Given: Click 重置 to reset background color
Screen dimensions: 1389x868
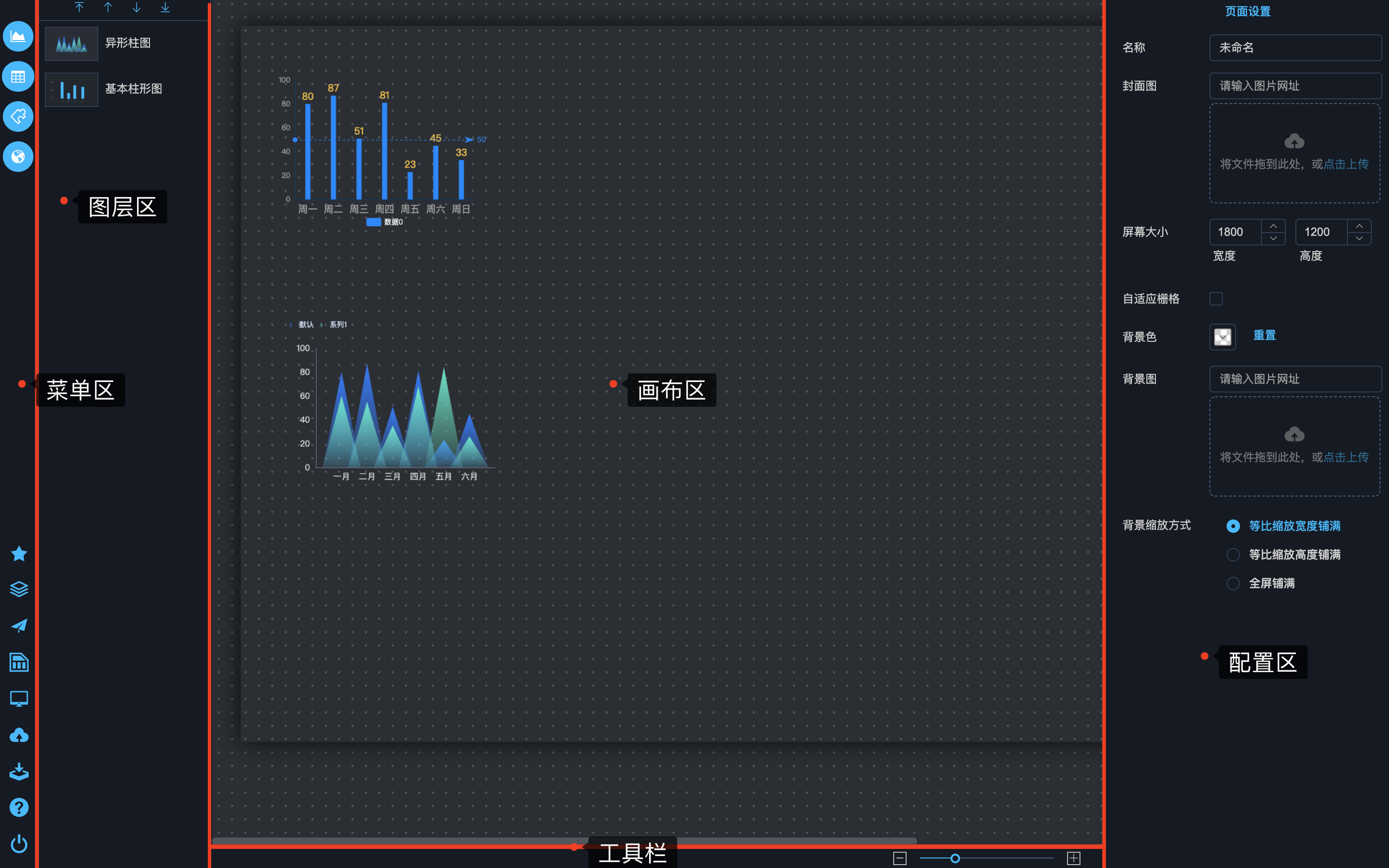Looking at the screenshot, I should coord(1264,335).
